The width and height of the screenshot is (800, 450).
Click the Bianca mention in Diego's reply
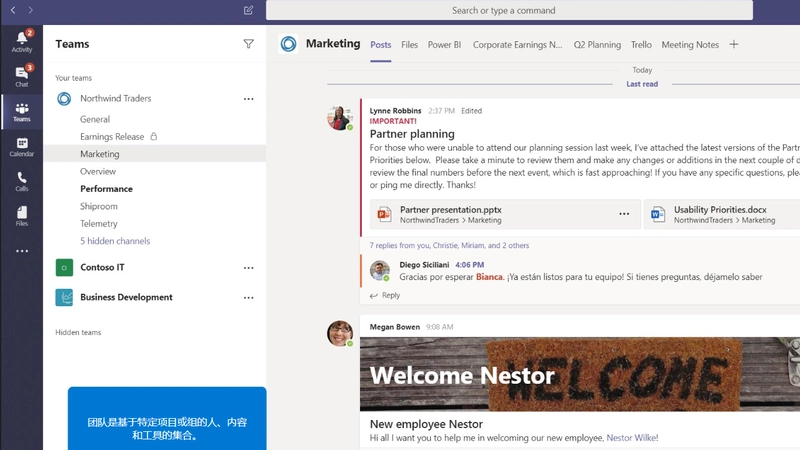tap(489, 277)
